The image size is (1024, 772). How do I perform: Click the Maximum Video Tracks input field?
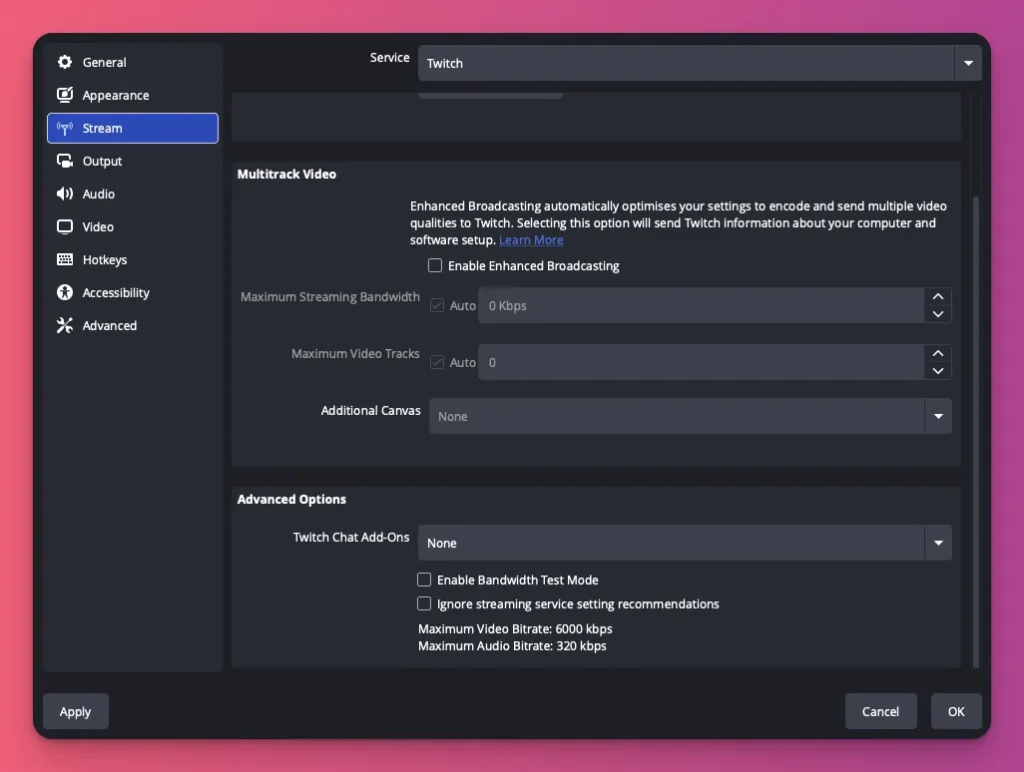tap(700, 362)
